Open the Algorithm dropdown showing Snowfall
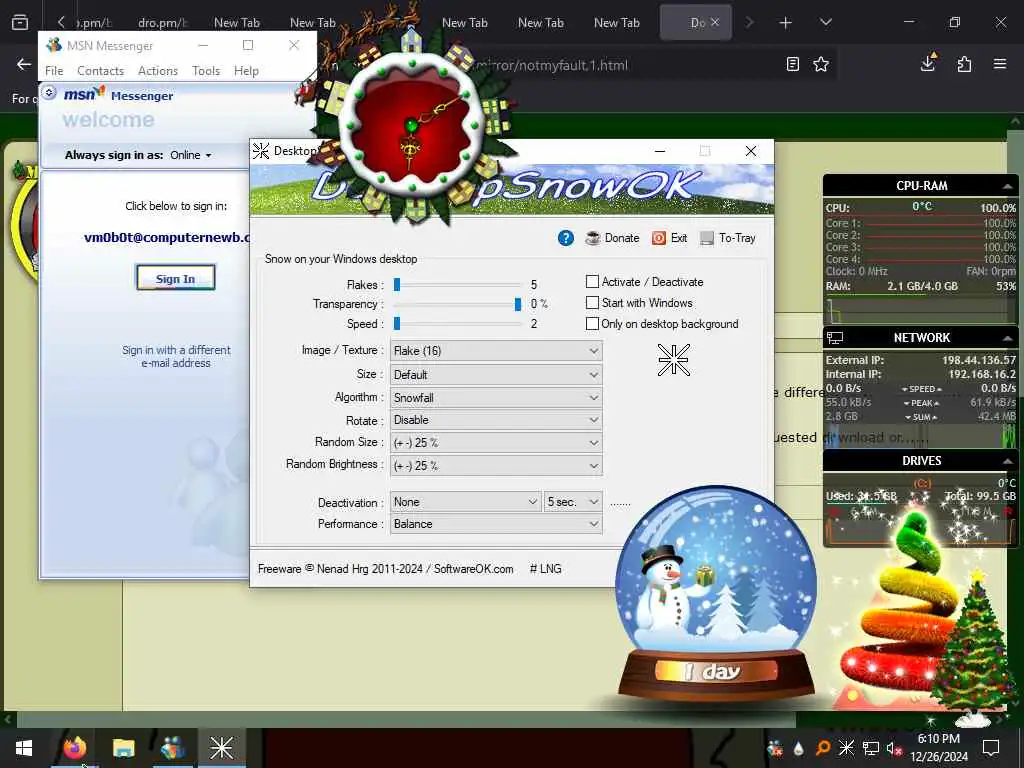 [496, 398]
